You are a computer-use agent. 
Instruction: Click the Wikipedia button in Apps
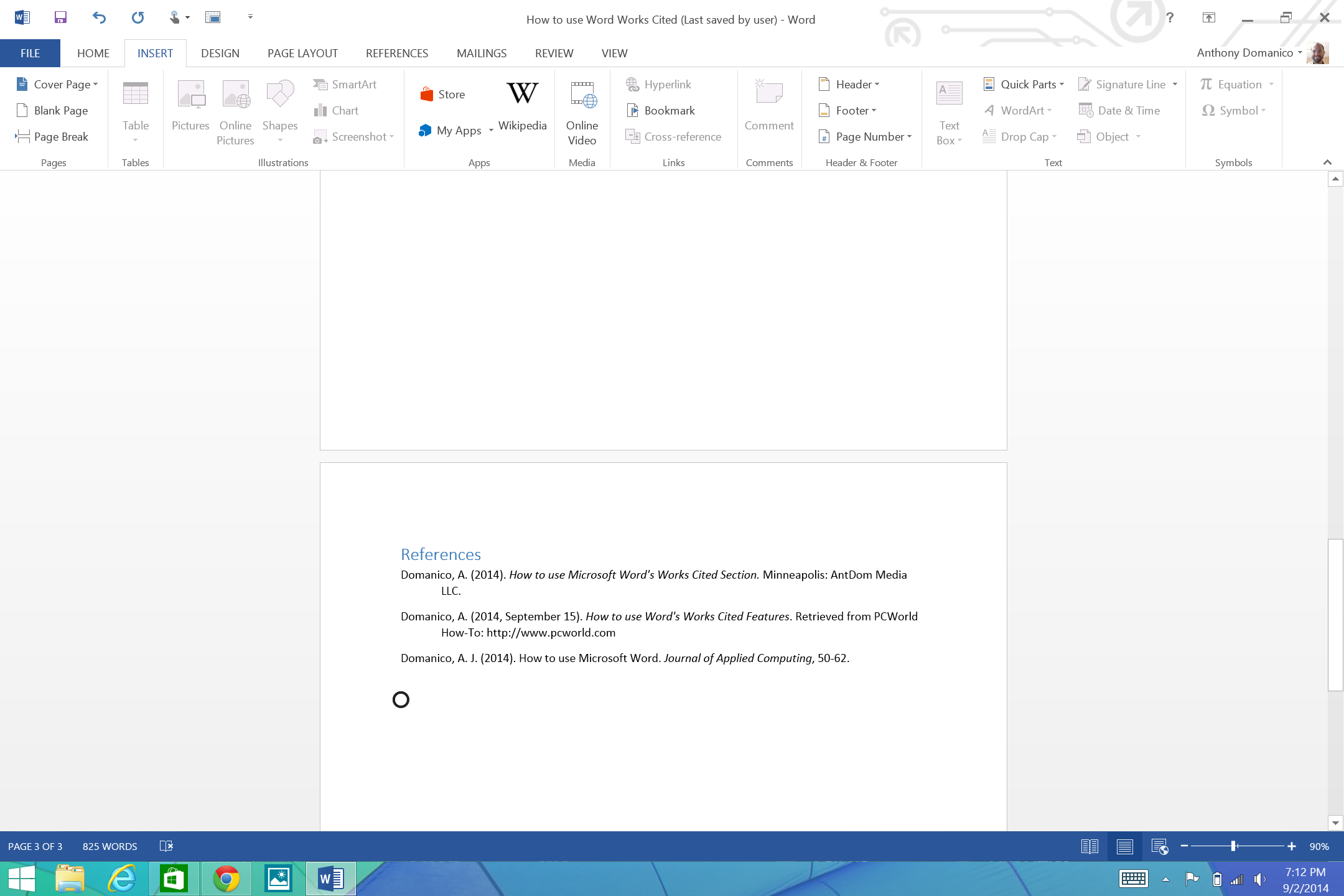pos(521,109)
